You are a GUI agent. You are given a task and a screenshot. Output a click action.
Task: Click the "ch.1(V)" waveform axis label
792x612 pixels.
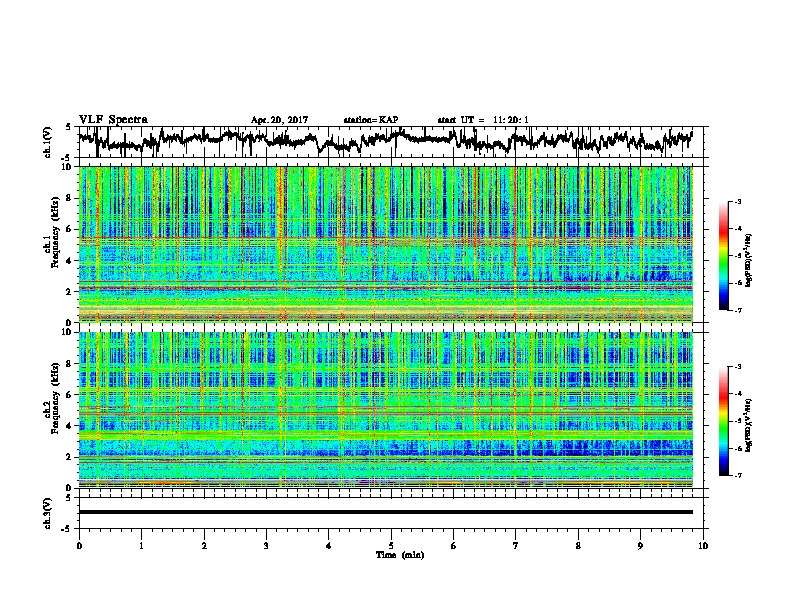47,142
